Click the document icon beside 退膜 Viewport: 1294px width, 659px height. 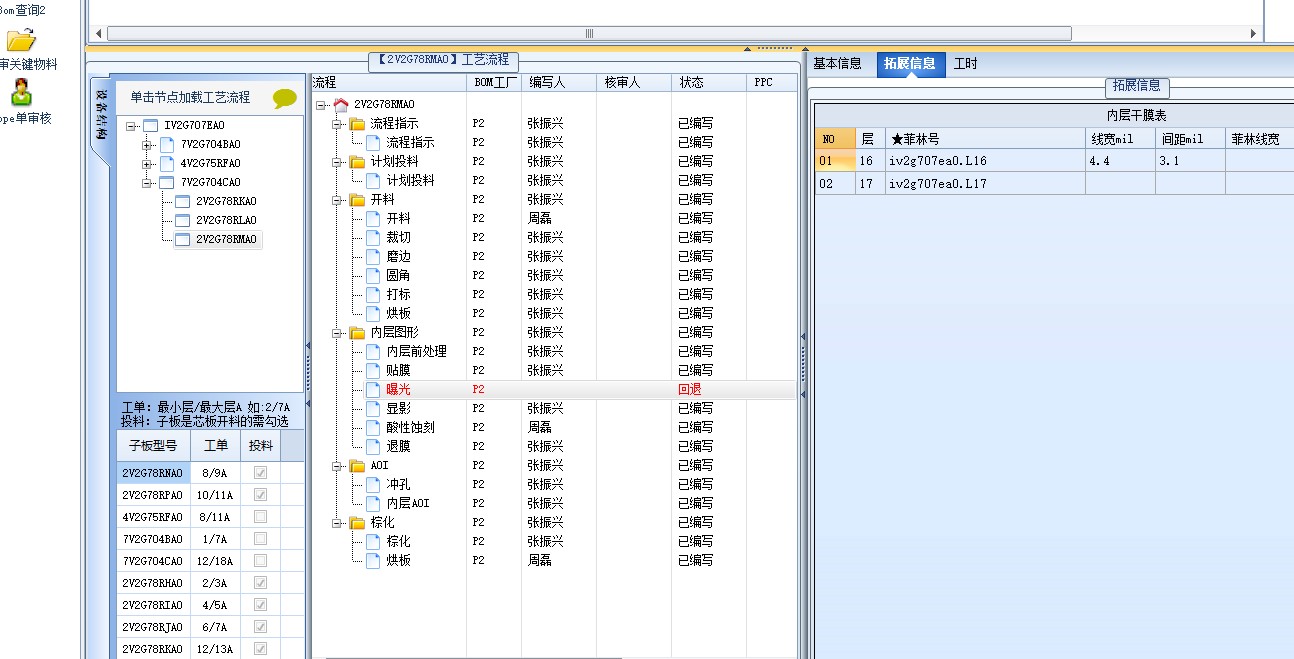(373, 446)
